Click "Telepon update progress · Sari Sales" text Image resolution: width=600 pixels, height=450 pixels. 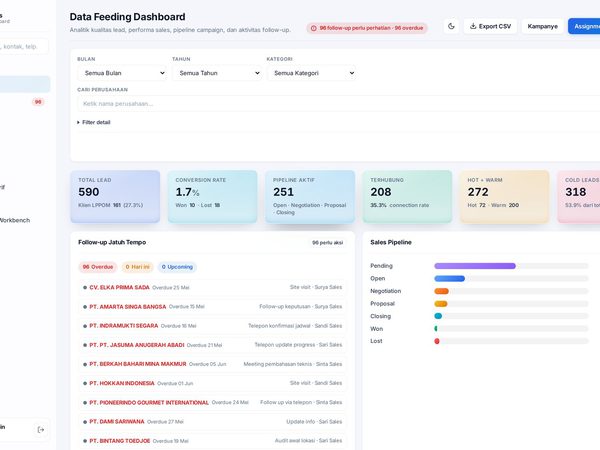[x=298, y=345]
